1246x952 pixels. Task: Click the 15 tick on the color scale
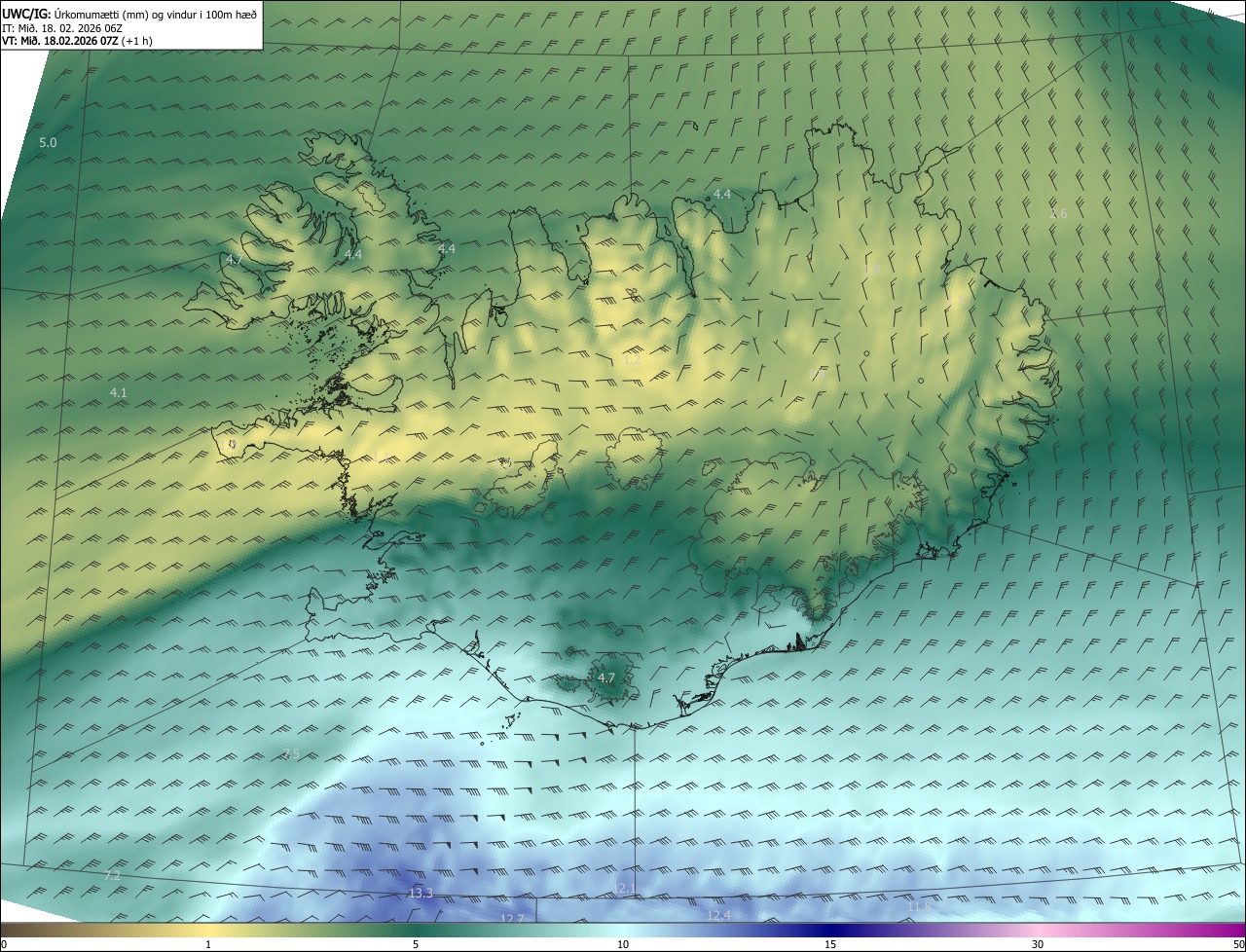pyautogui.click(x=830, y=944)
